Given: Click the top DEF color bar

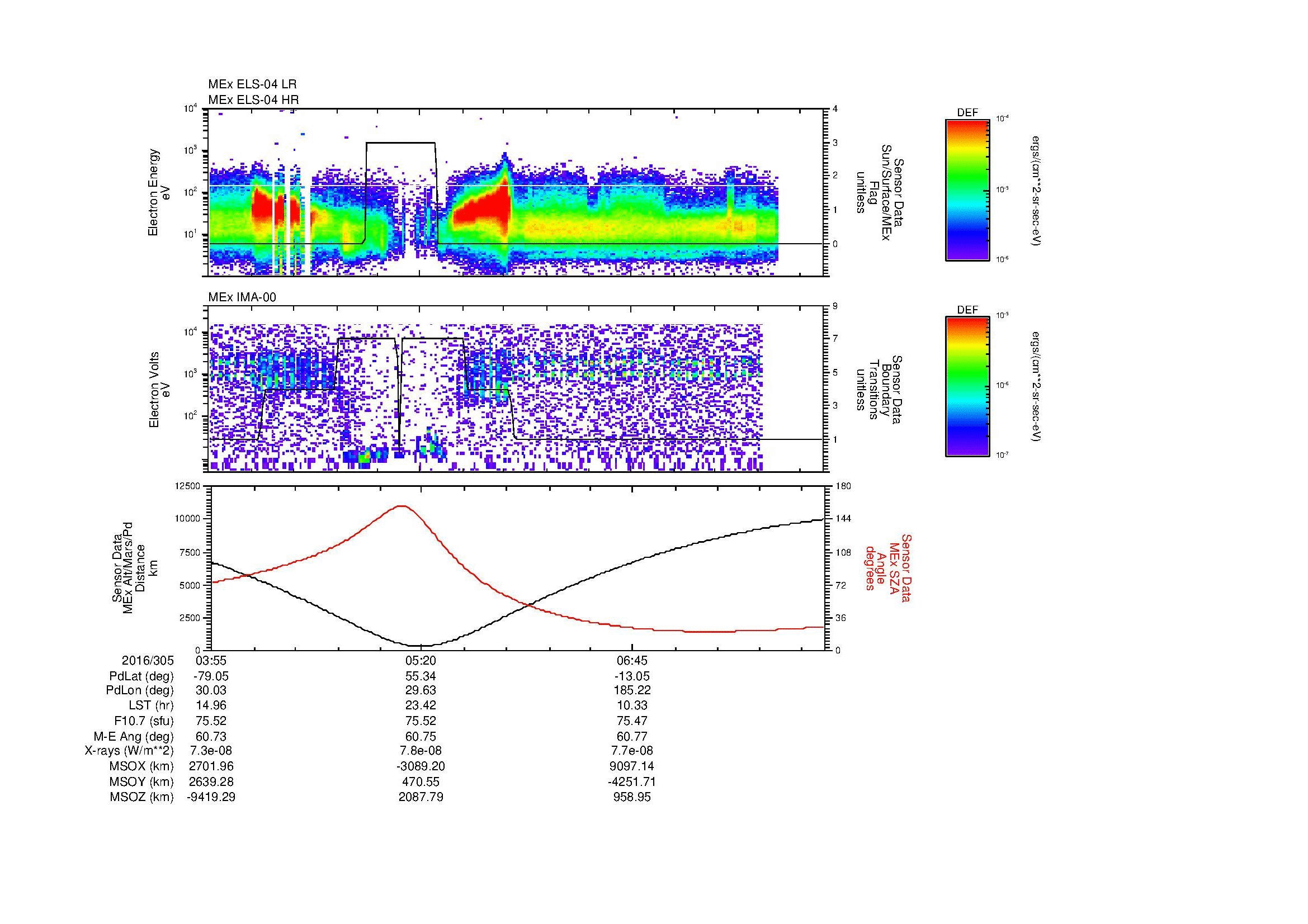Looking at the screenshot, I should (967, 189).
